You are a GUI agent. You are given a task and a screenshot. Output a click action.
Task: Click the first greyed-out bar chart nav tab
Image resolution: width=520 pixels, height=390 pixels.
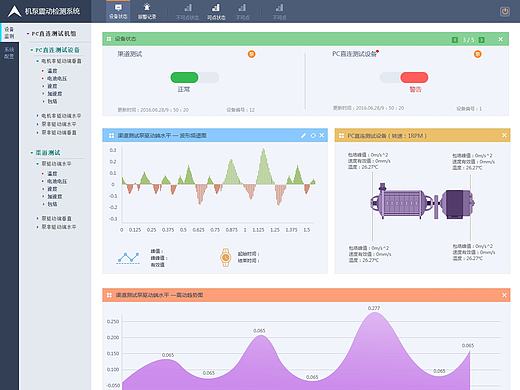tap(187, 11)
